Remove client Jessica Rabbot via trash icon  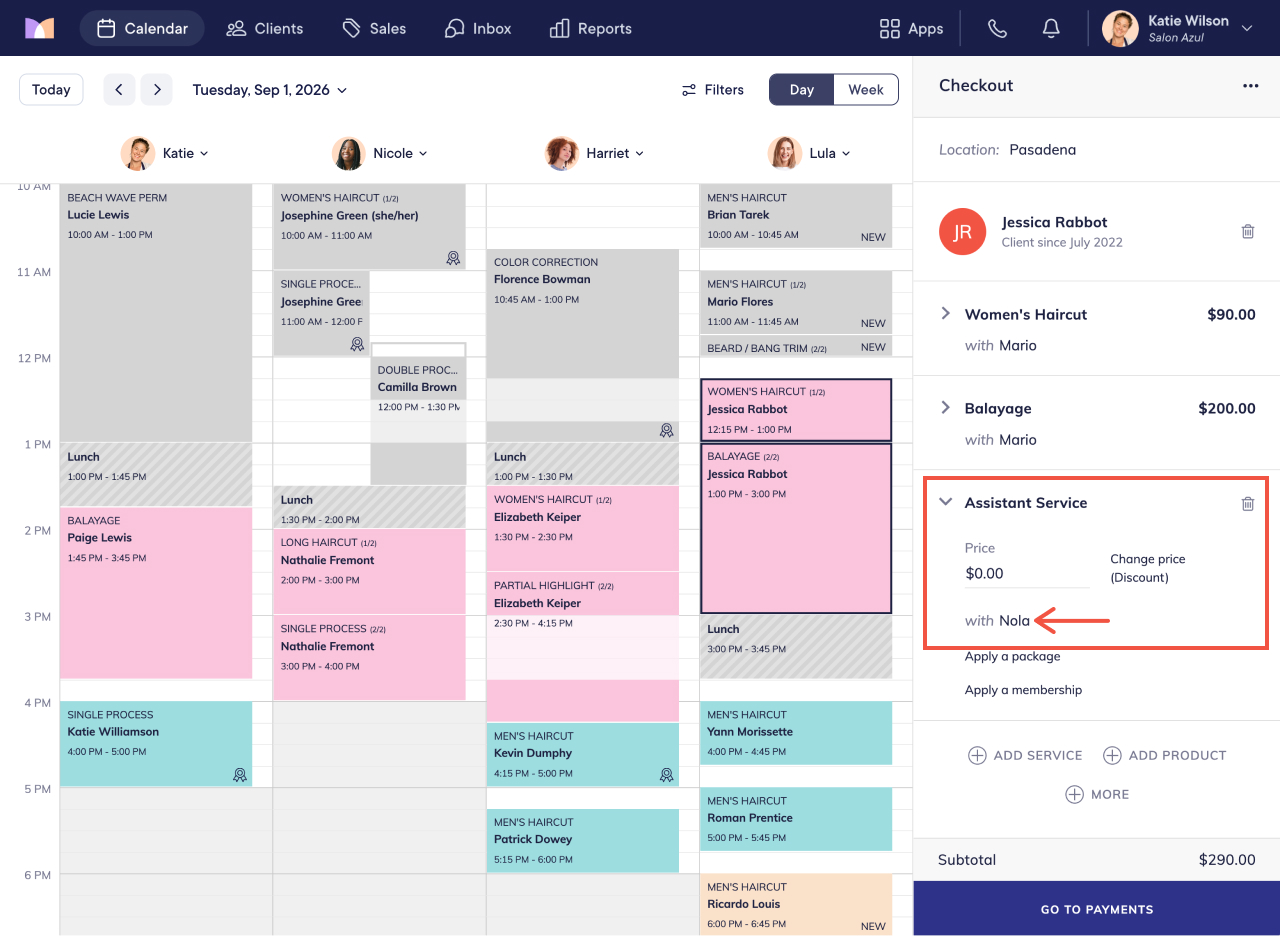coord(1248,231)
